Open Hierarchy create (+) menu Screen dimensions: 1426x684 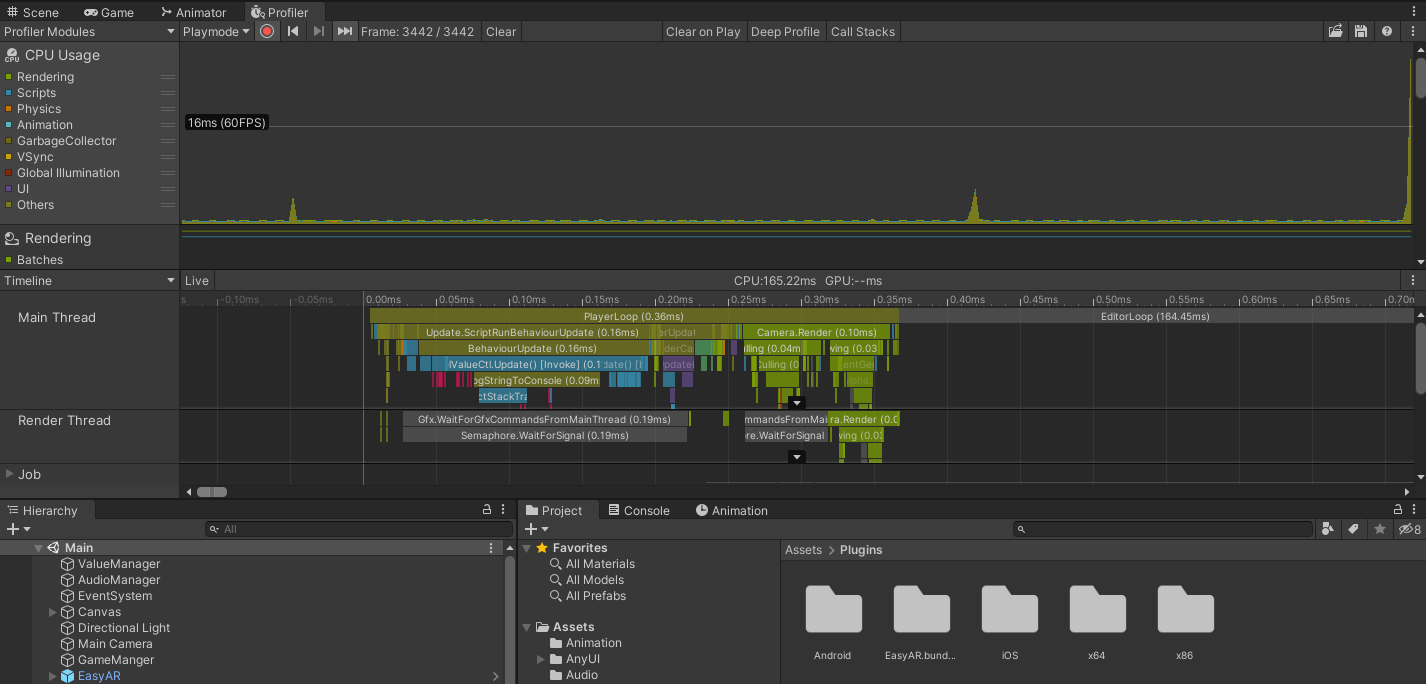tap(18, 529)
